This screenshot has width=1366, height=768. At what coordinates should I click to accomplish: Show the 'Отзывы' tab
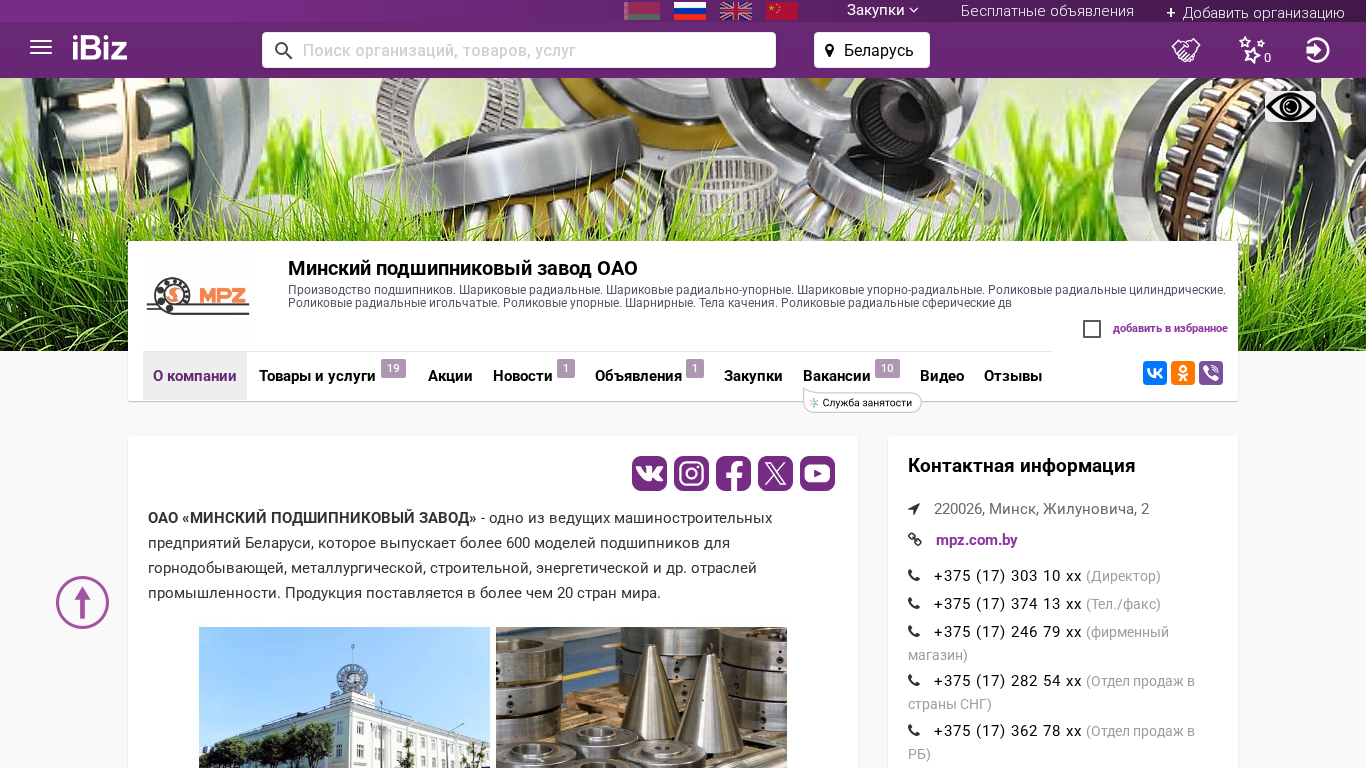(1013, 376)
